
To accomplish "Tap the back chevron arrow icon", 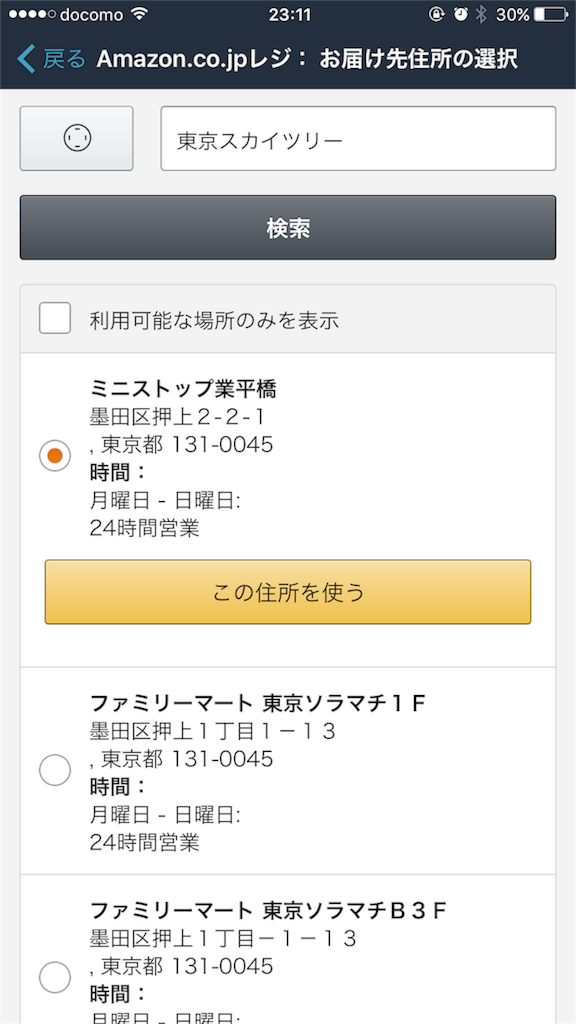I will (x=26, y=59).
